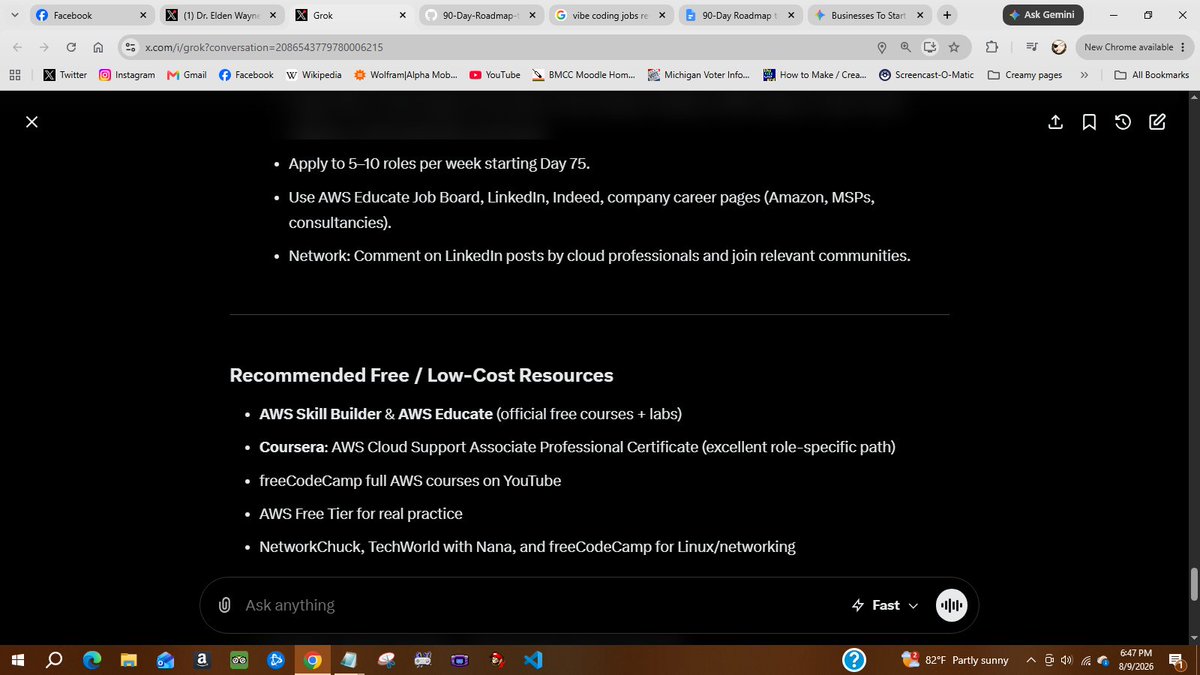Click the New Chrome available button
Image resolution: width=1200 pixels, height=675 pixels.
pyautogui.click(x=1135, y=47)
